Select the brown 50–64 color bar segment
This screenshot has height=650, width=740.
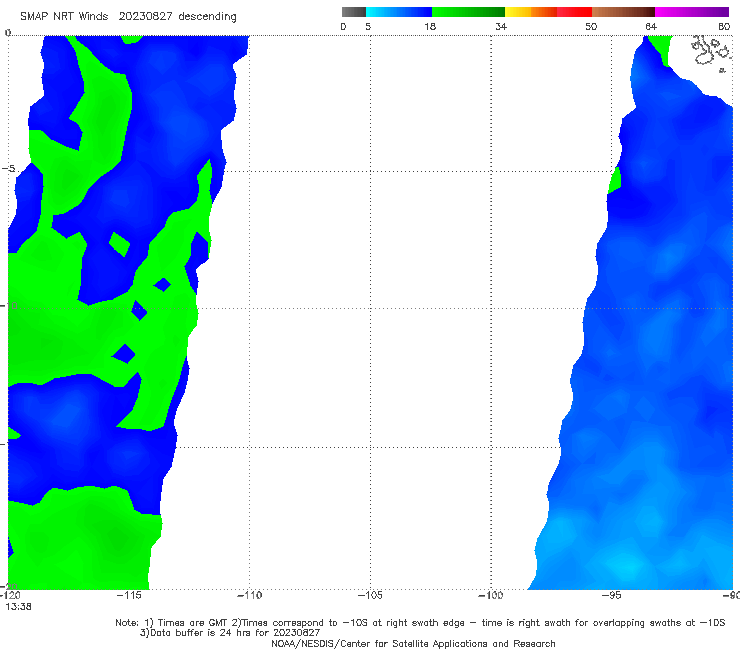click(x=623, y=12)
